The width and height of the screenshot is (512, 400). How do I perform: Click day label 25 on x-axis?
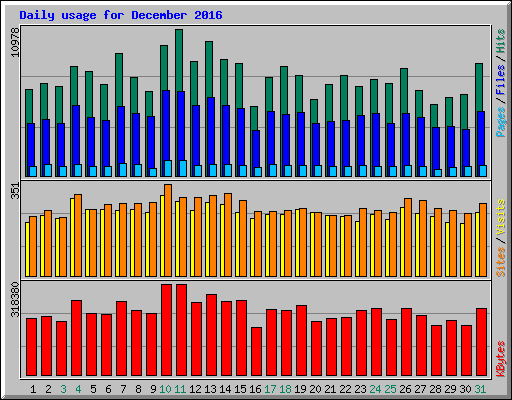coord(390,389)
